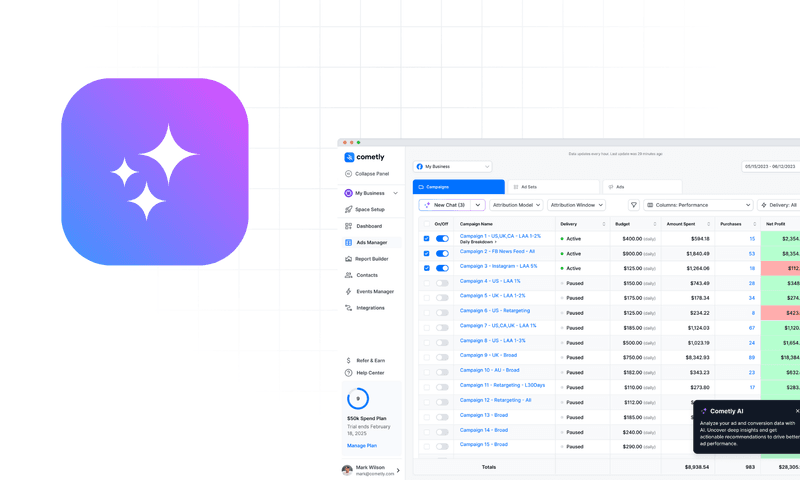The height and width of the screenshot is (480, 800).
Task: Enable the Campaign 9 toggle switch
Action: [442, 358]
